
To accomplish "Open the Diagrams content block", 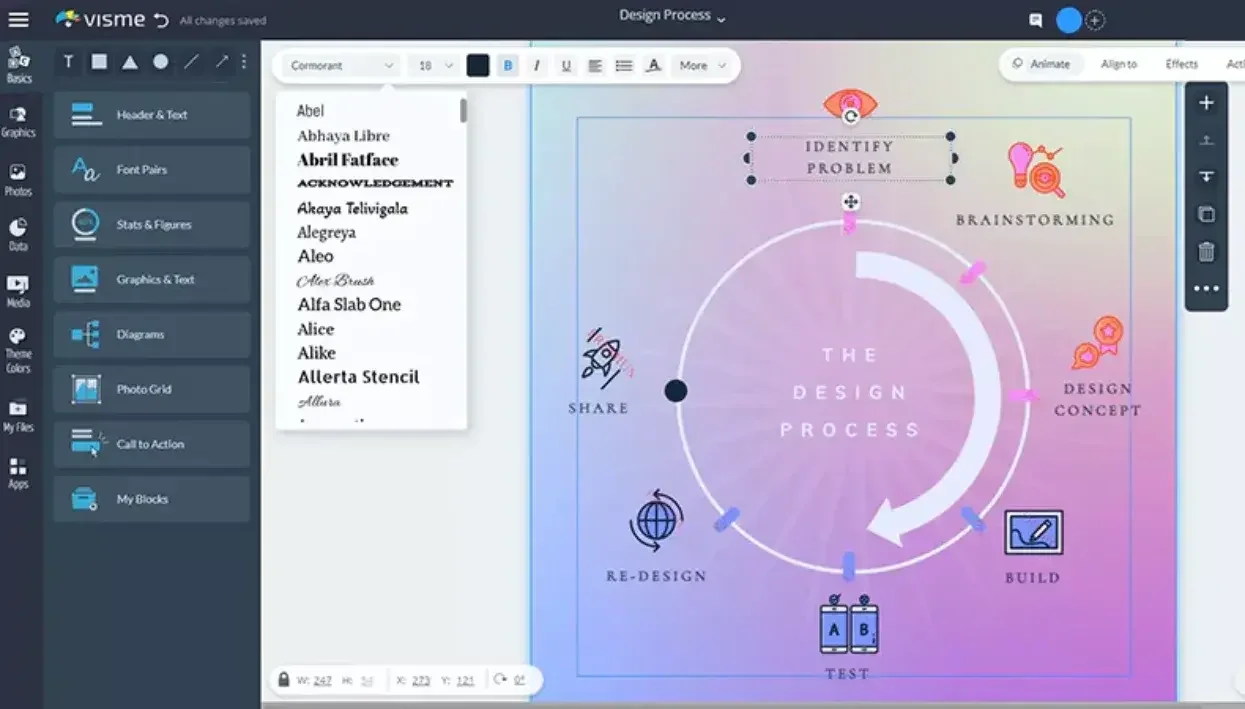I will 152,335.
